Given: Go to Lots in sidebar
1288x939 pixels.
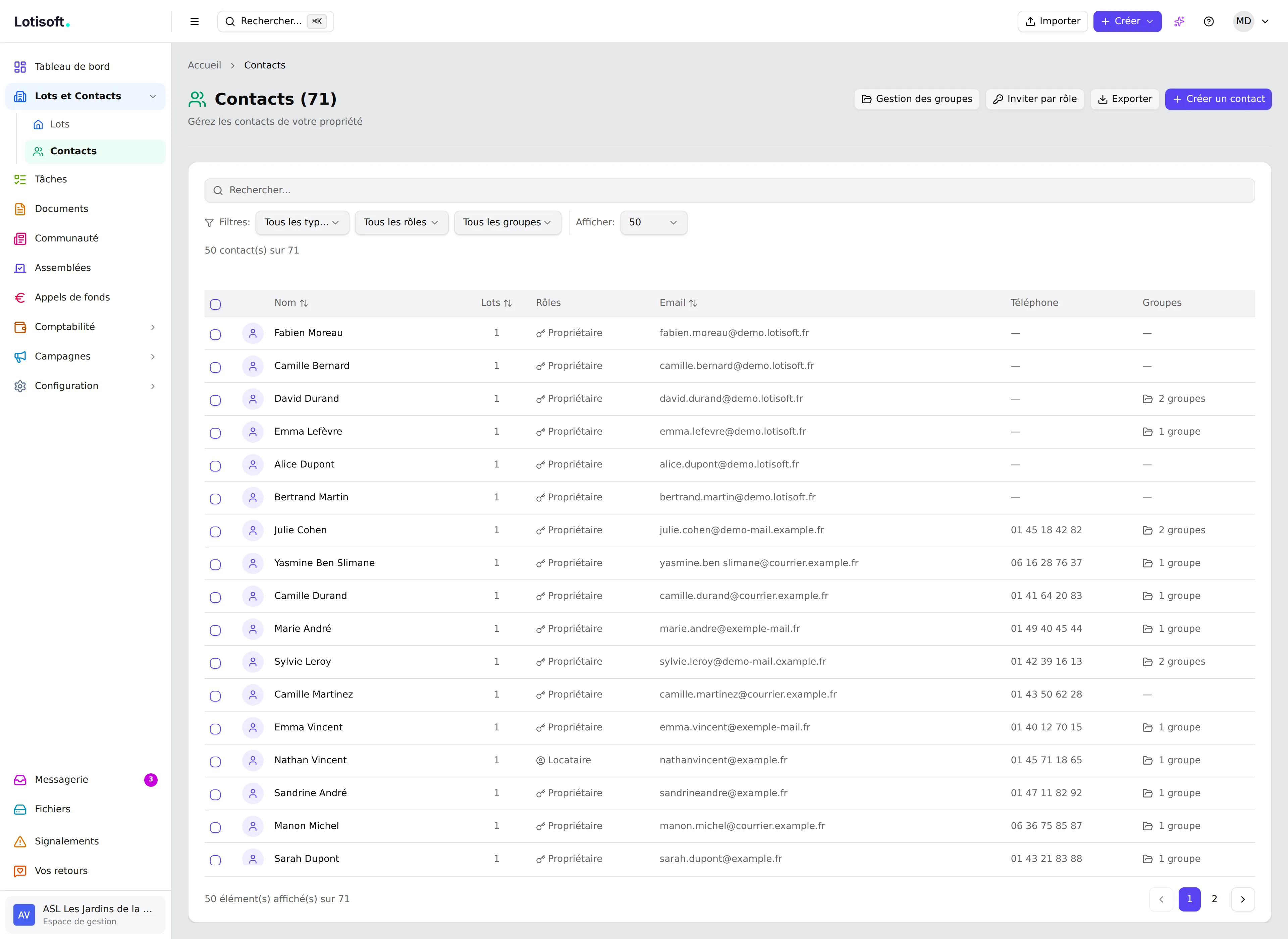Looking at the screenshot, I should (x=95, y=124).
